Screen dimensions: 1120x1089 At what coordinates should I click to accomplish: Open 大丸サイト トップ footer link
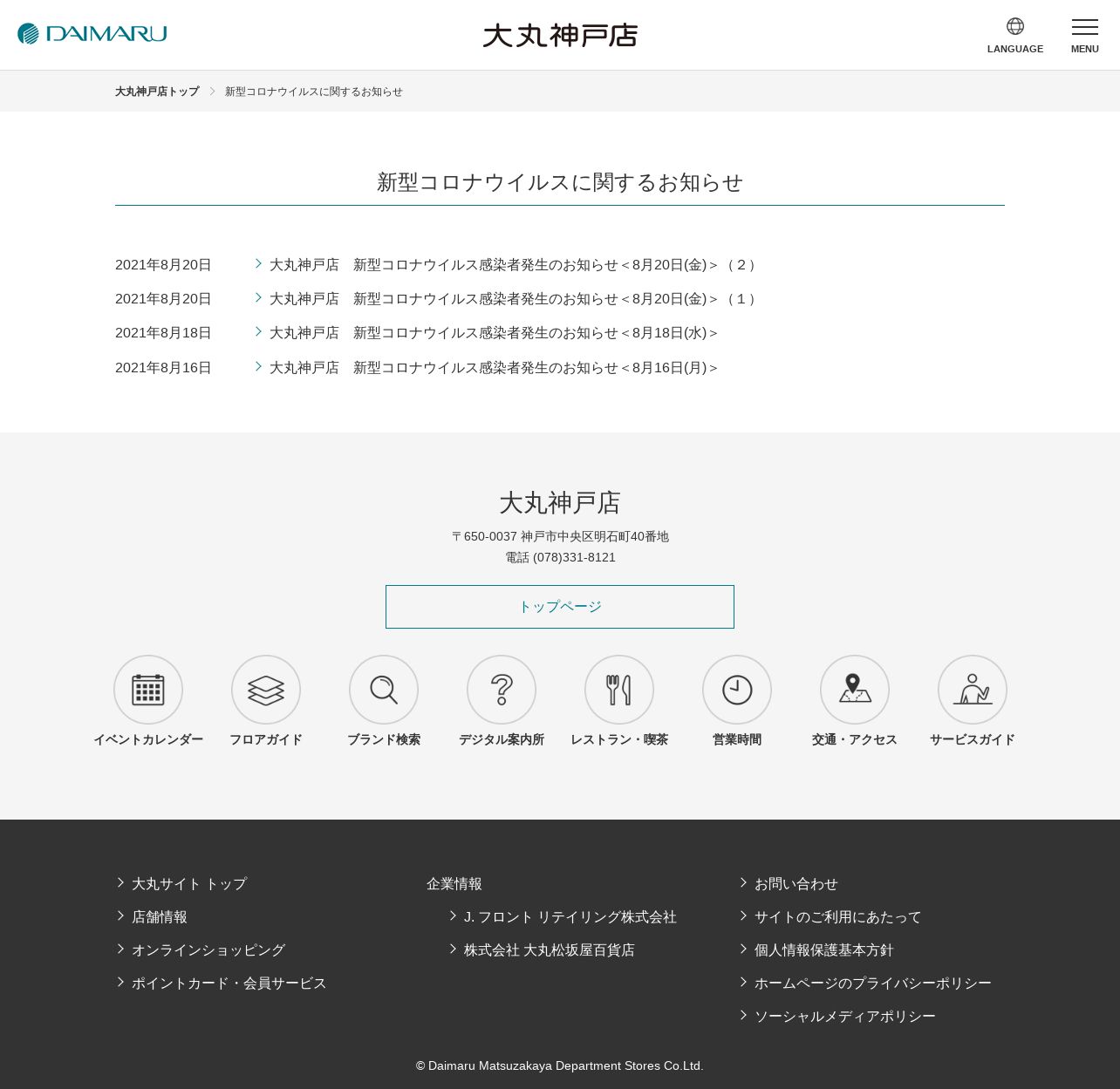point(189,884)
